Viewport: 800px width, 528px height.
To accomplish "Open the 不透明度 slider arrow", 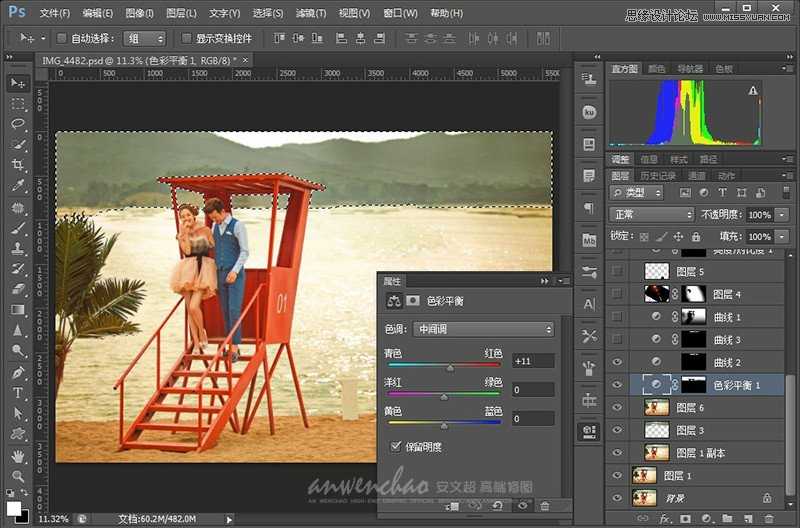I will (782, 215).
